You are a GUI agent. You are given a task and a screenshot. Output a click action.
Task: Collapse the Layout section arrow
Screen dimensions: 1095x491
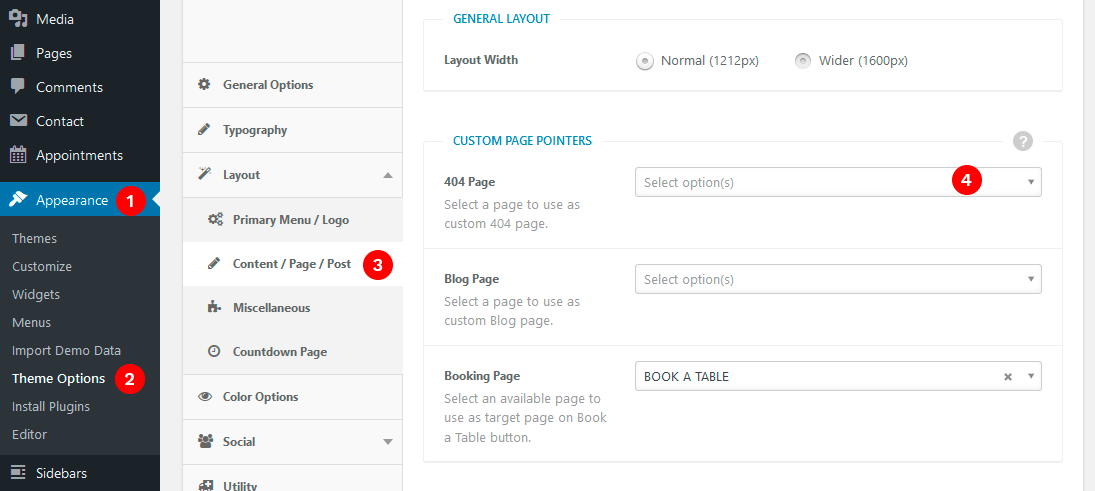tap(388, 175)
